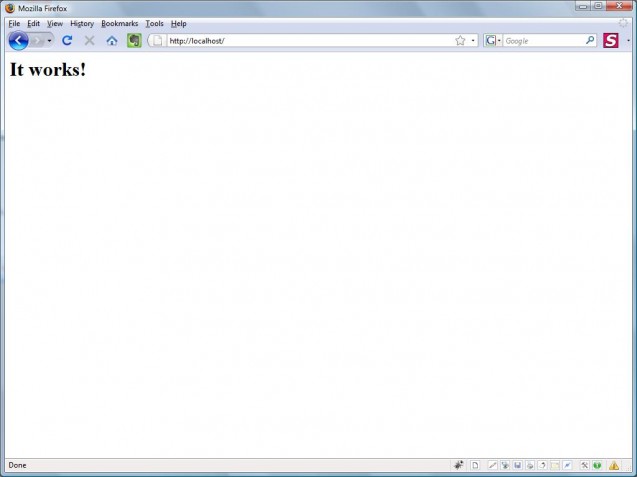Bookmark this page with the star

460,41
